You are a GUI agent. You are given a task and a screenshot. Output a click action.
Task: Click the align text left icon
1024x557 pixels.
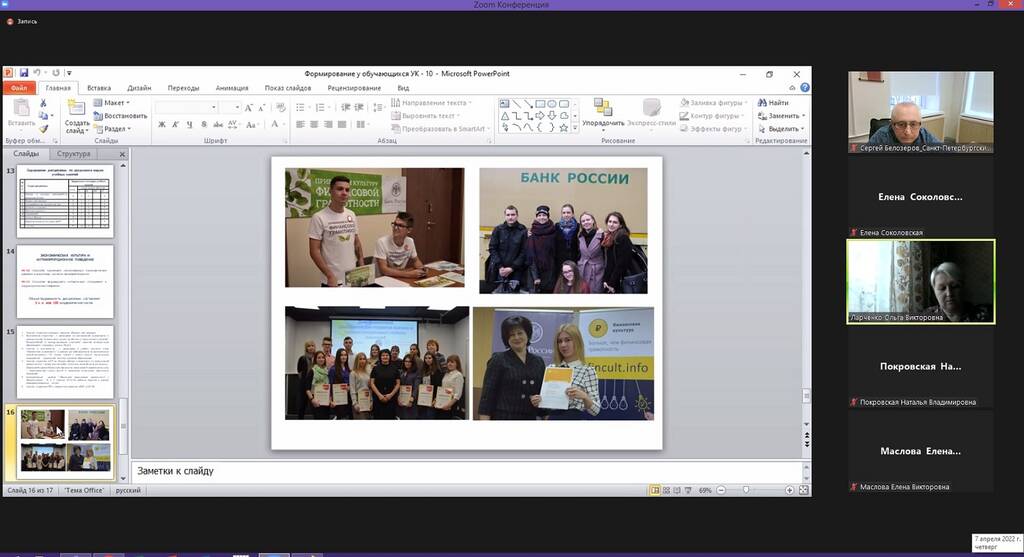pyautogui.click(x=300, y=124)
